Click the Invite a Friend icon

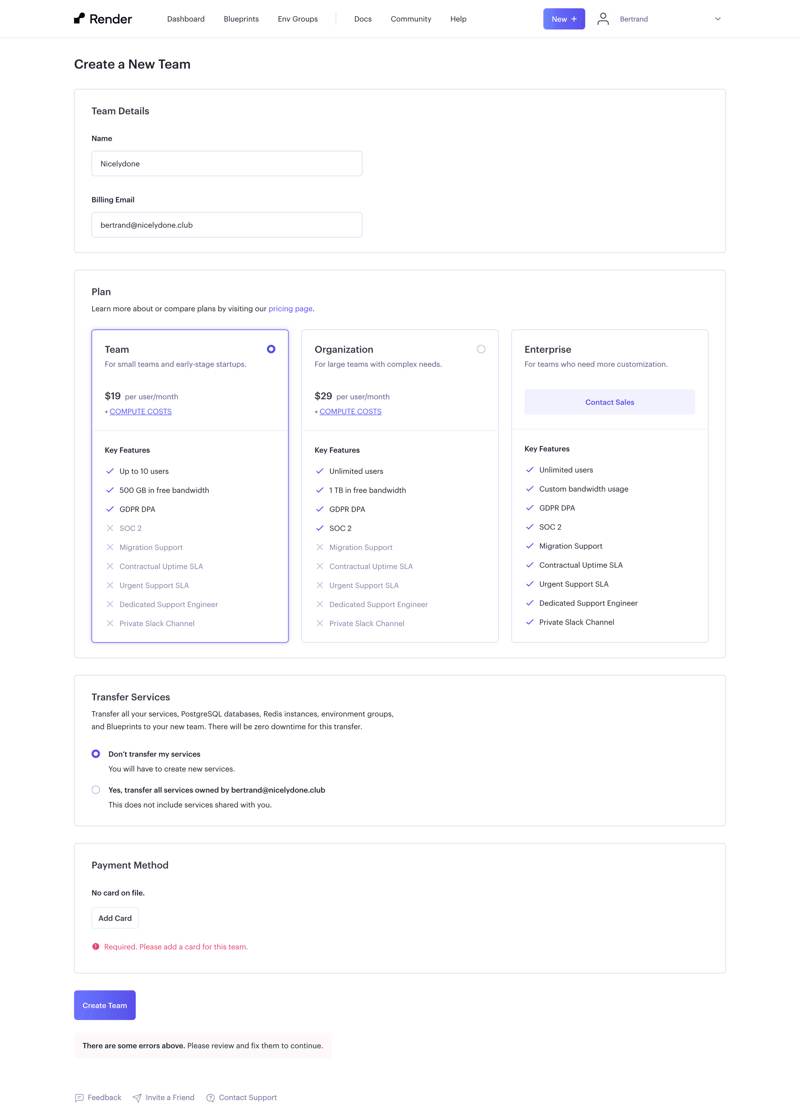coord(138,1097)
